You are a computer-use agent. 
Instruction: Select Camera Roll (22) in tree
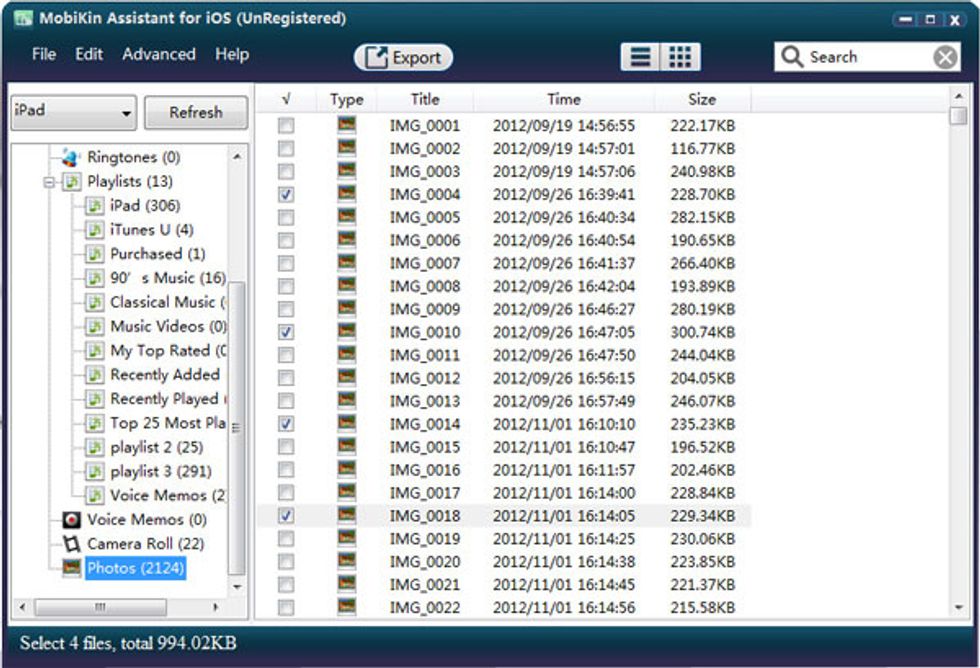pyautogui.click(x=146, y=544)
